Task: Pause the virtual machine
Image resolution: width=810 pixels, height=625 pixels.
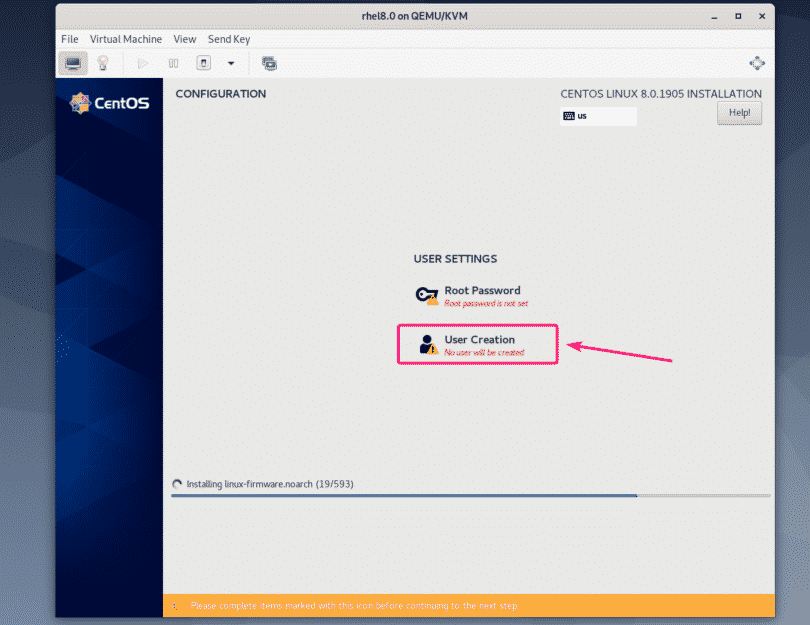Action: 172,62
